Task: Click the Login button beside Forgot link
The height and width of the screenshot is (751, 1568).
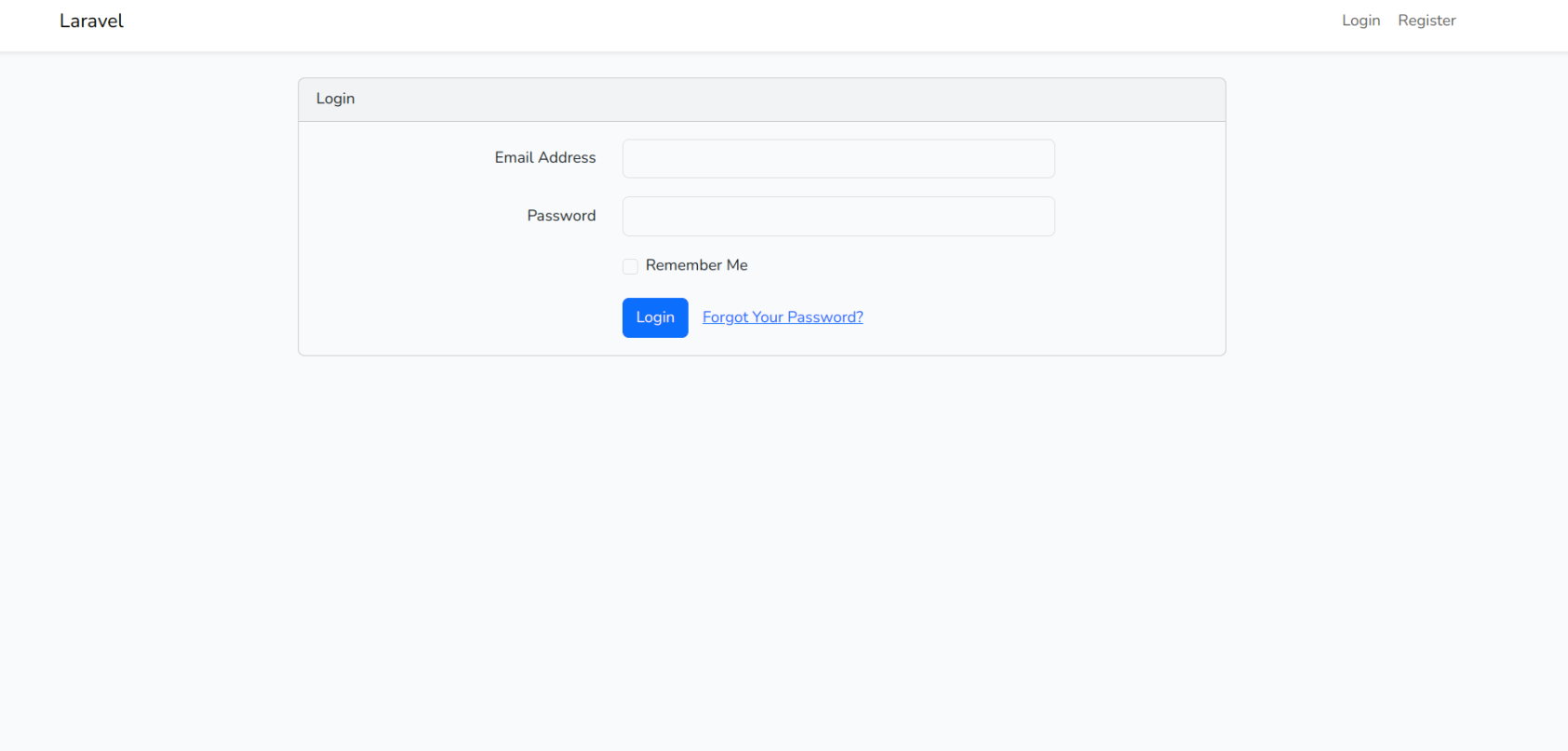Action: 655,317
